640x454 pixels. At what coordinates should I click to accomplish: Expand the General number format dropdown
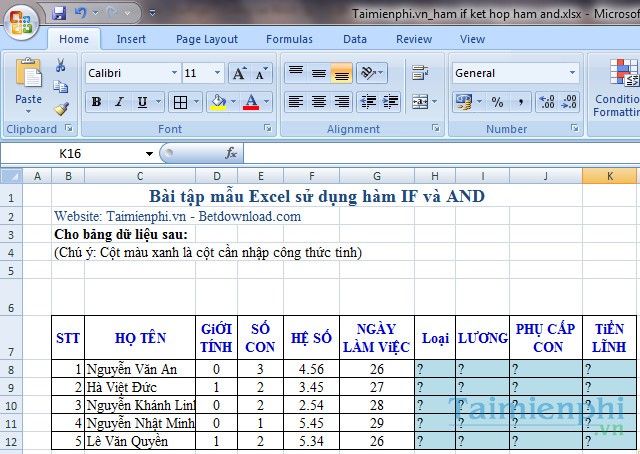[x=572, y=73]
